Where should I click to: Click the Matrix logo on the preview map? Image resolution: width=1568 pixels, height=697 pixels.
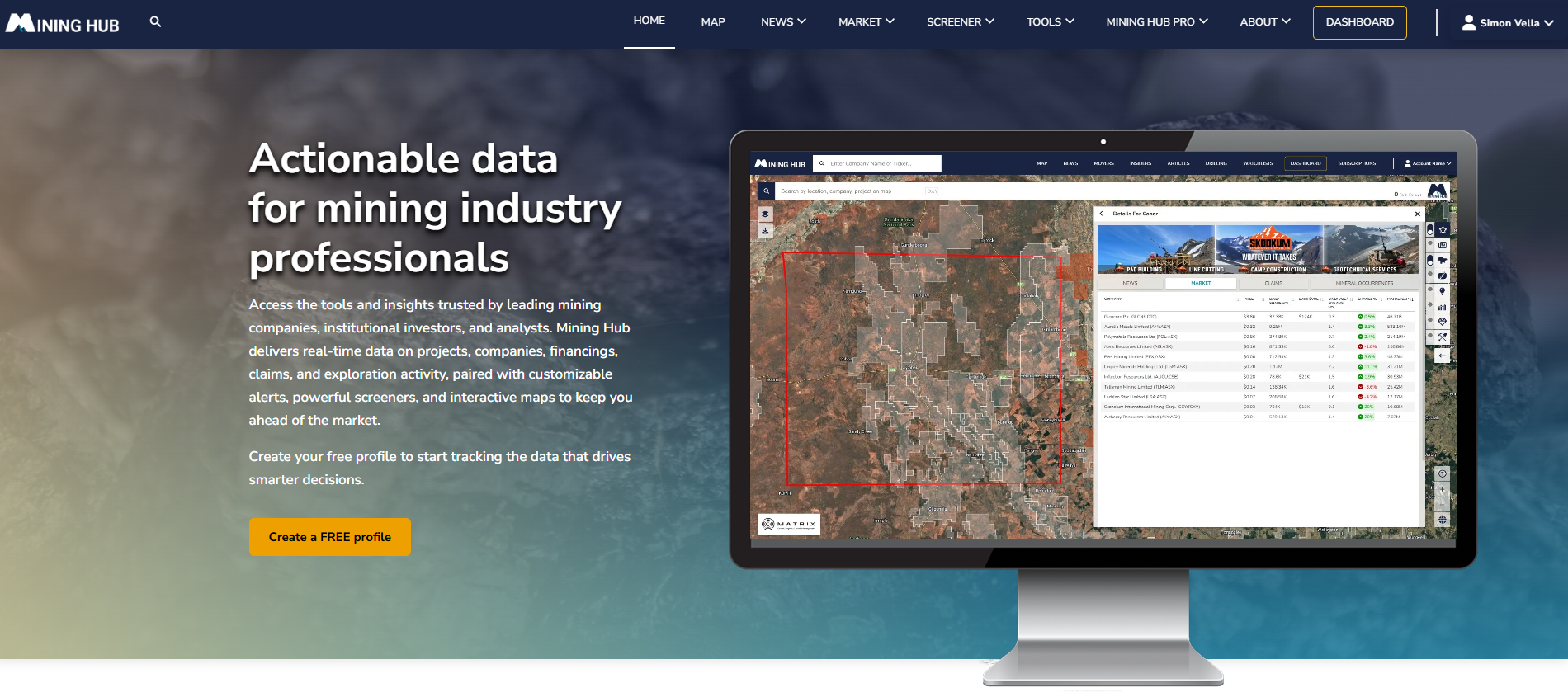pos(789,524)
